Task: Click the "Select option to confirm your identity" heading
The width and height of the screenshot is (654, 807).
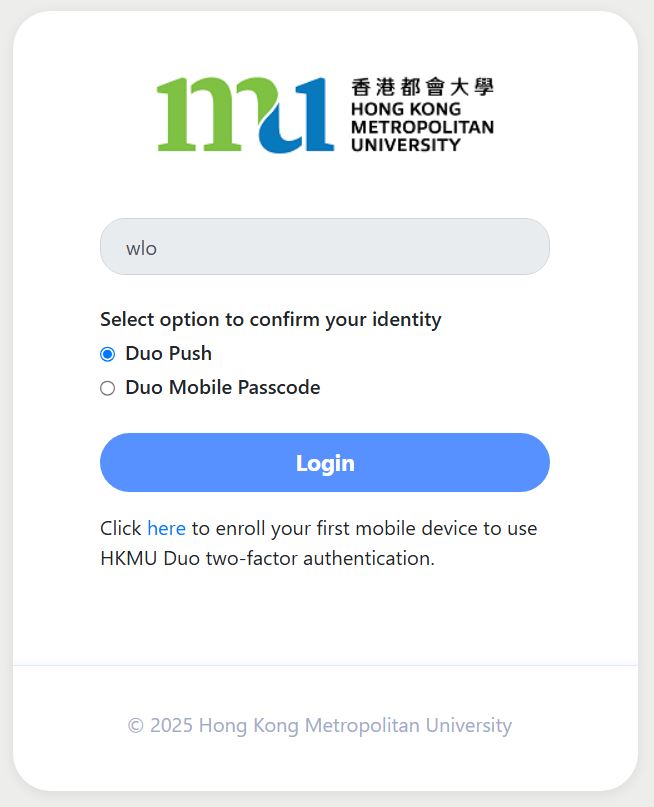Action: pyautogui.click(x=270, y=319)
